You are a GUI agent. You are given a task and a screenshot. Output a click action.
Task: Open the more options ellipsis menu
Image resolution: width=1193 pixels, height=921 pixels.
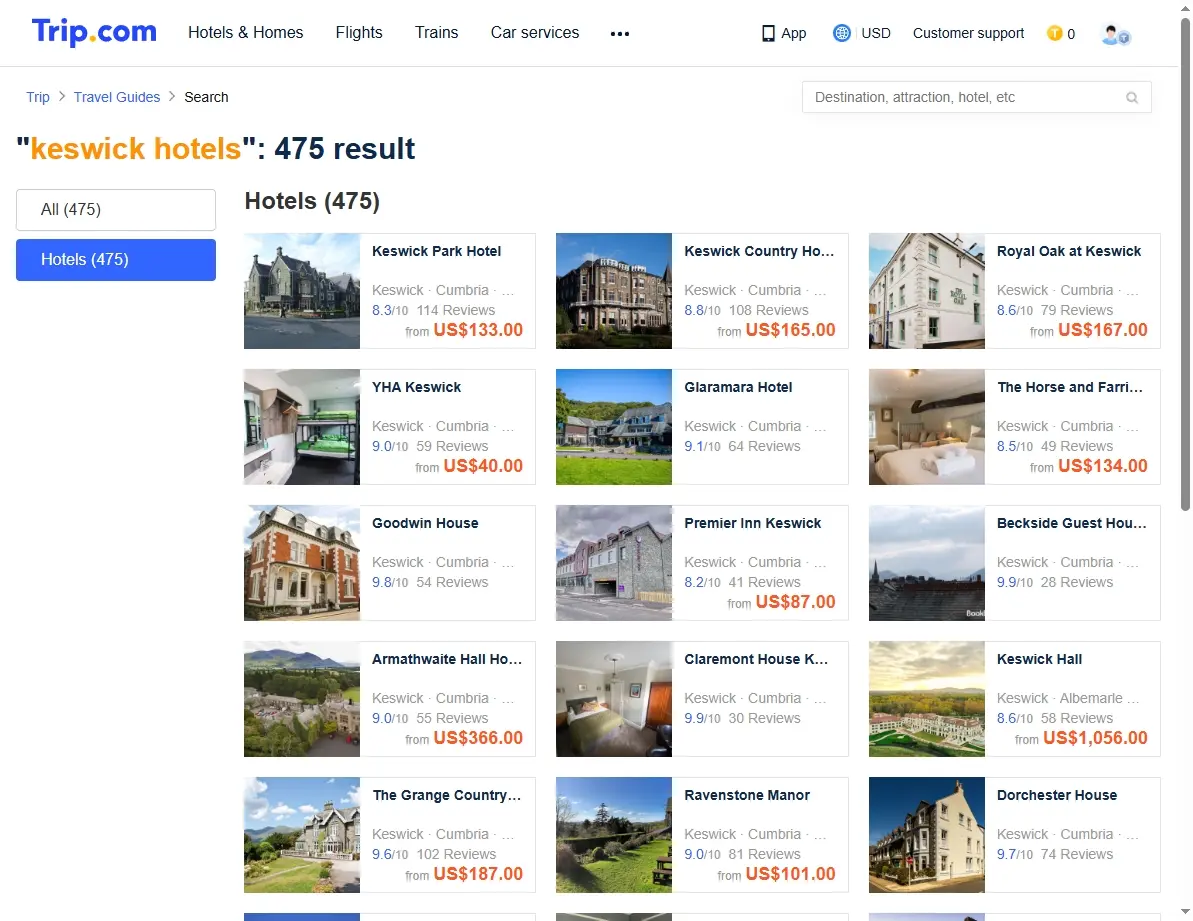pos(619,33)
